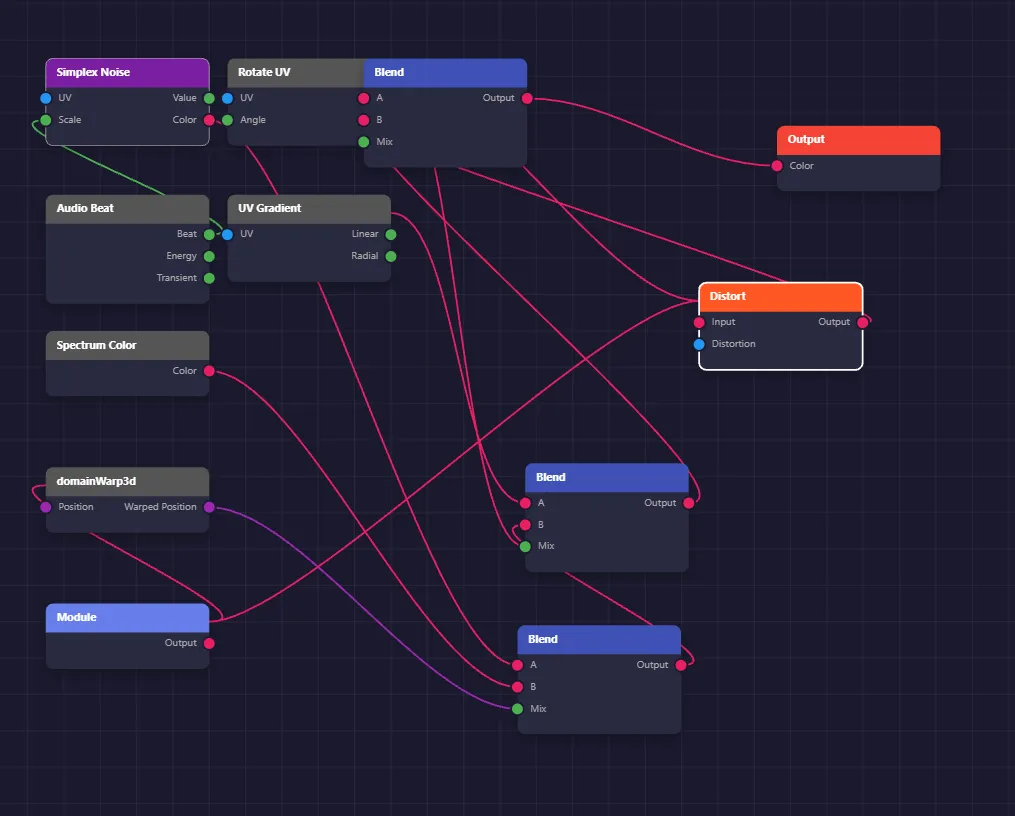Select the Distort node's Distortion input port
Screen dimensions: 1015x816
coord(699,344)
